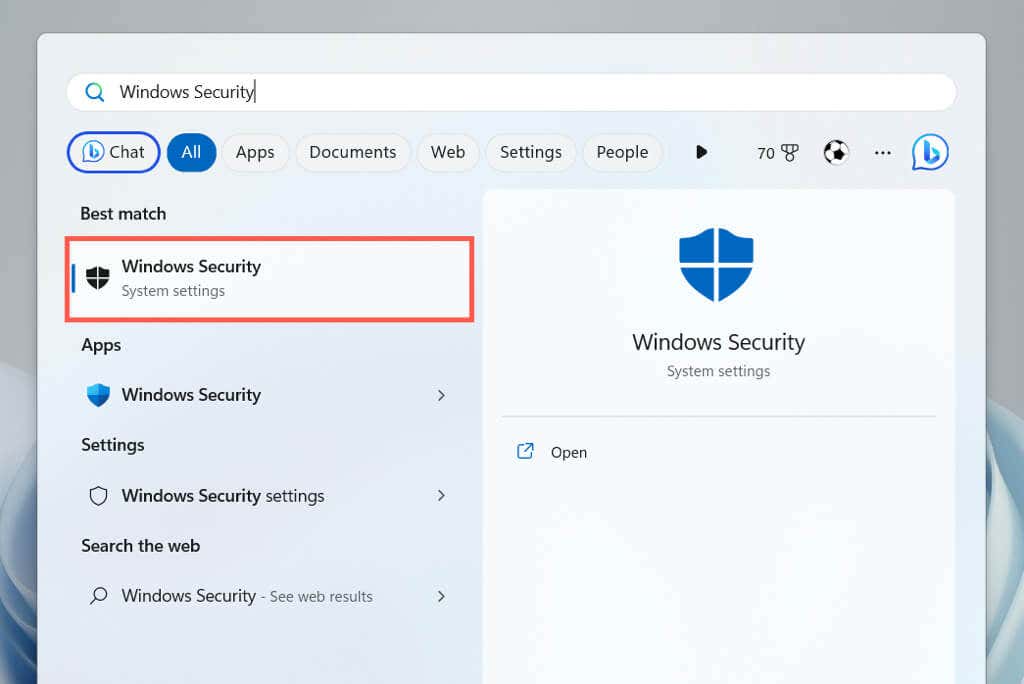Viewport: 1024px width, 684px height.
Task: Expand the Windows Security app result arrow
Action: point(441,395)
